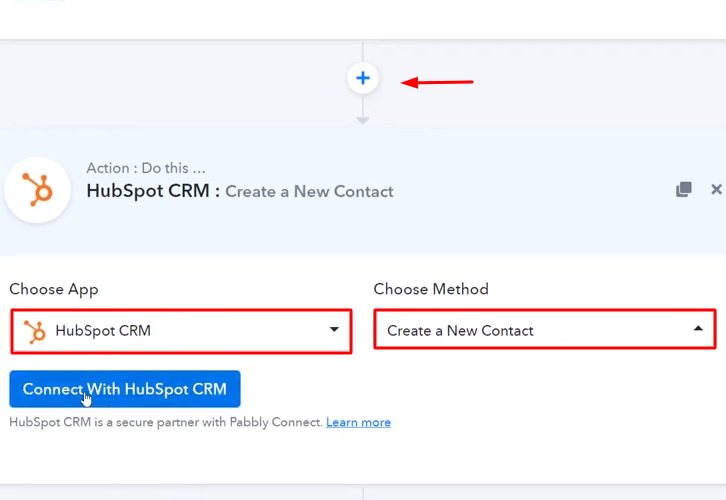Click the gray downward connector arrow
726x500 pixels.
point(363,120)
